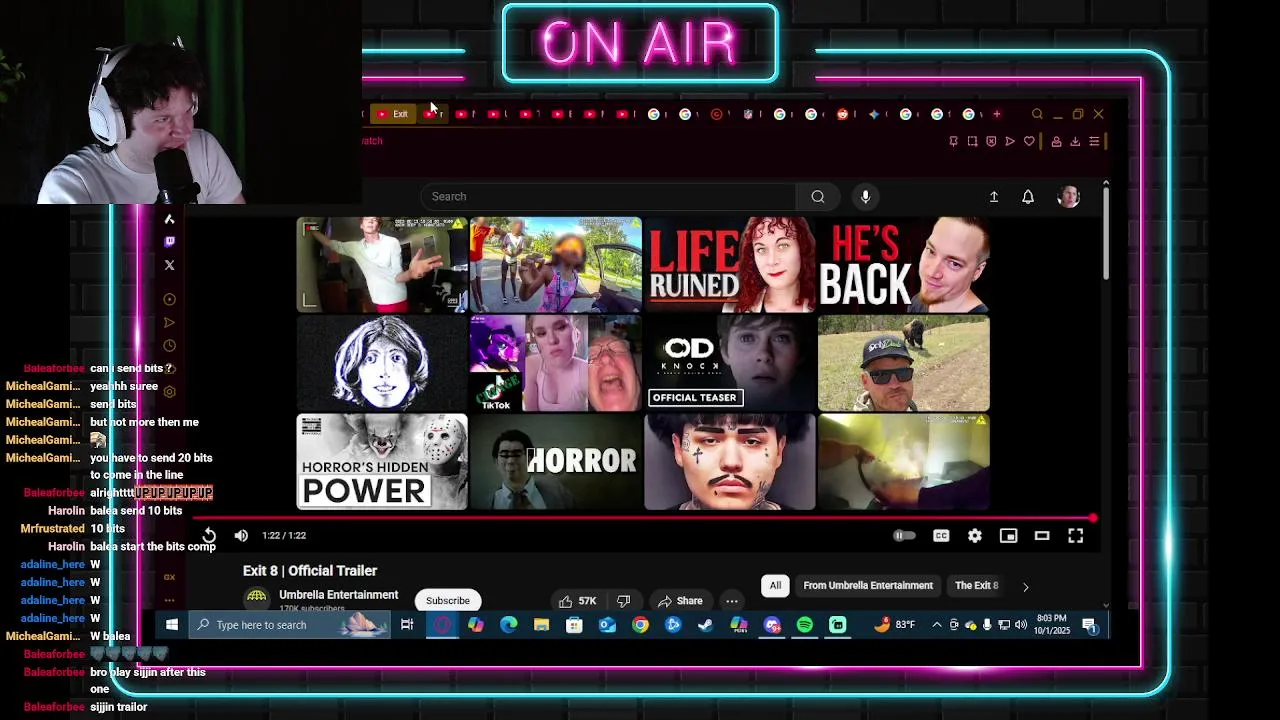
Task: Open the TikTok reaction video thumbnail
Action: (x=556, y=364)
